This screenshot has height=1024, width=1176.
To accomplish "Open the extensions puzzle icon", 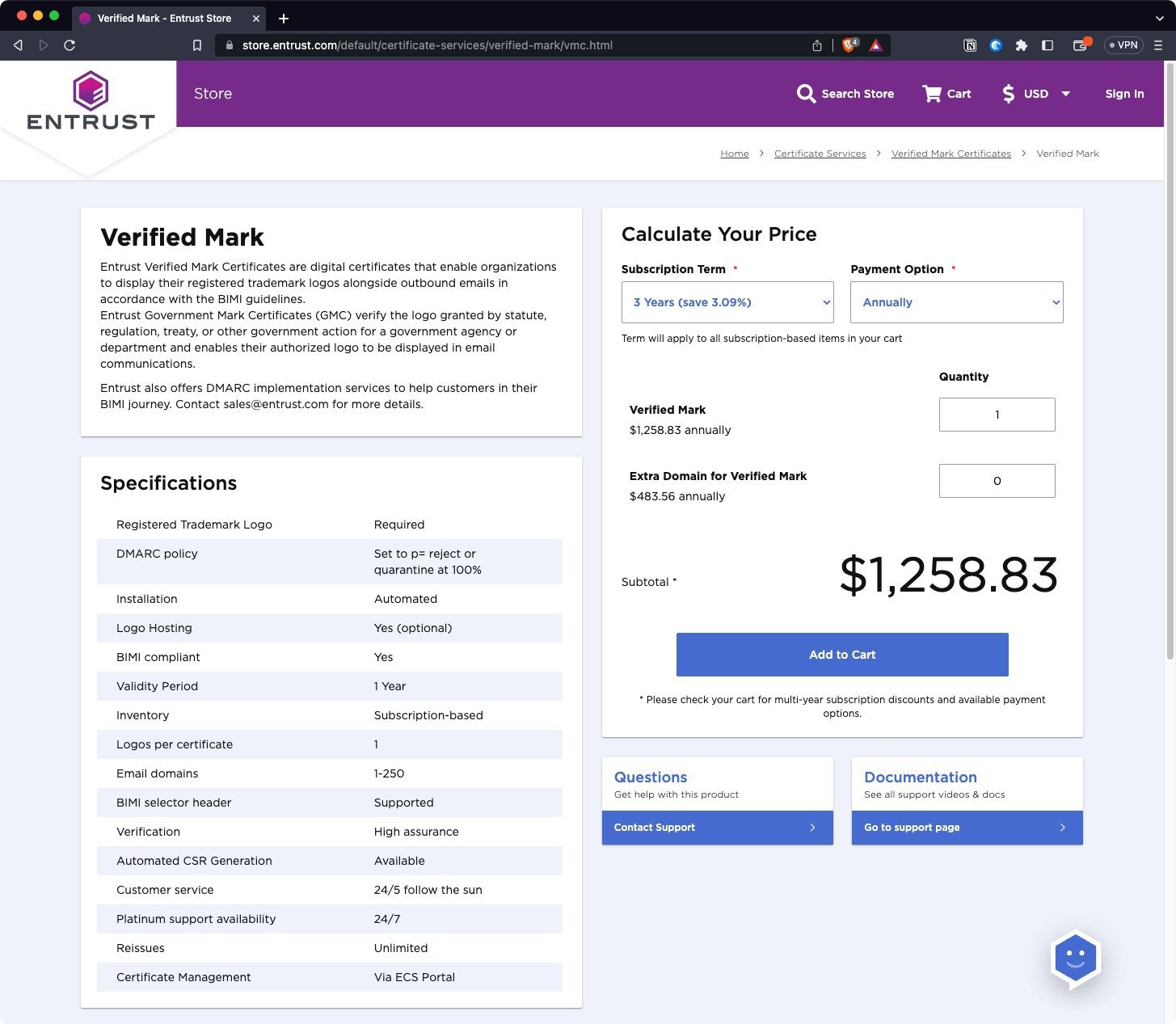I will coord(1022,45).
